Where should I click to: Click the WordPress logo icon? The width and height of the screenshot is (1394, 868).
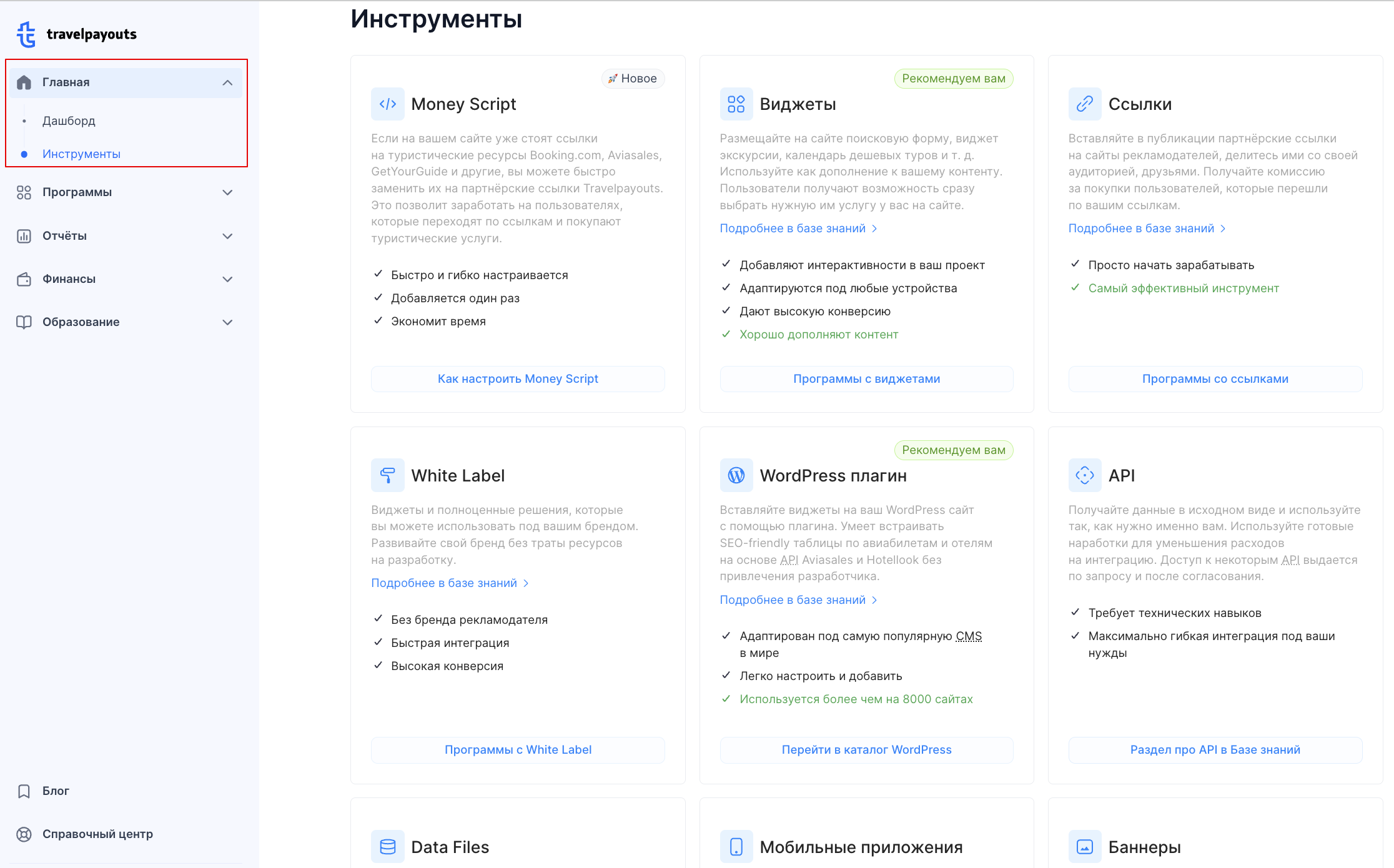coord(736,476)
